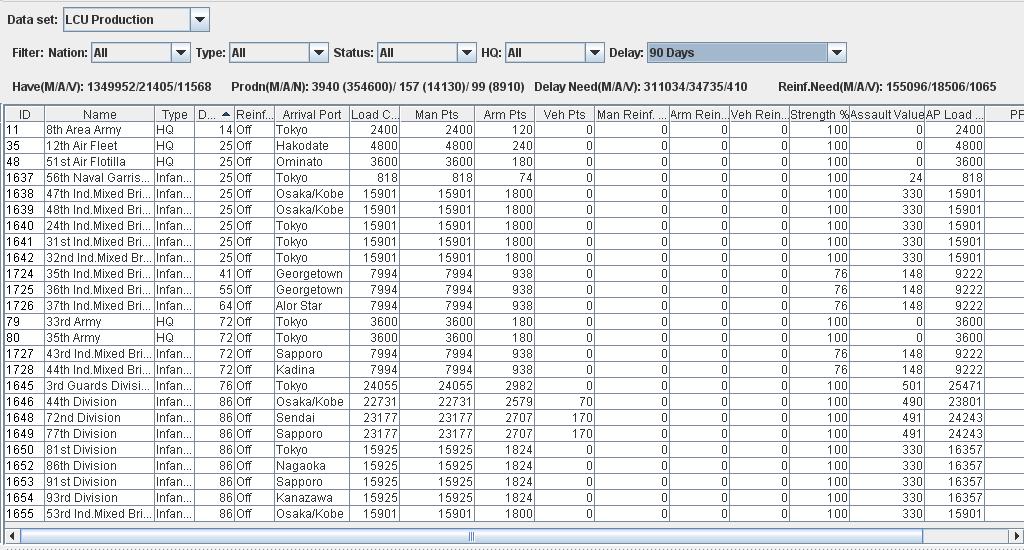
Task: Expand the Status filter dropdown
Action: click(466, 53)
